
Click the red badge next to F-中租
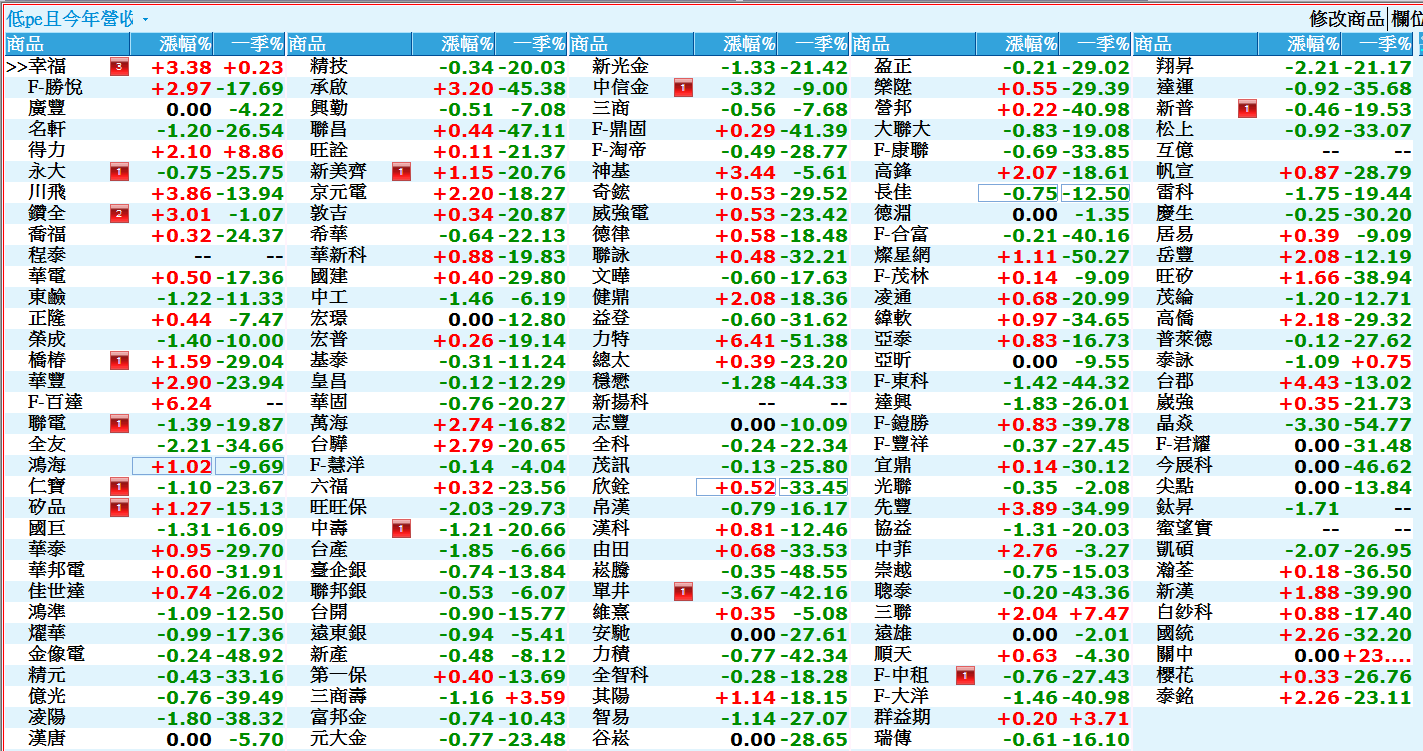coord(965,676)
